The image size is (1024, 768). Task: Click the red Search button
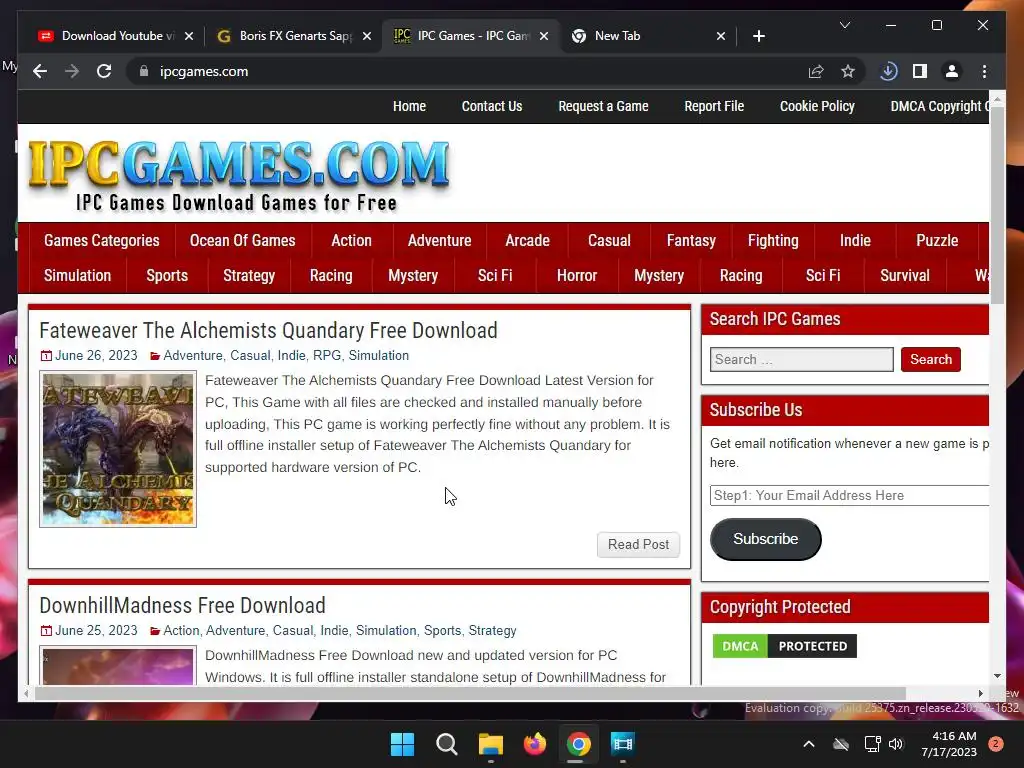[931, 359]
